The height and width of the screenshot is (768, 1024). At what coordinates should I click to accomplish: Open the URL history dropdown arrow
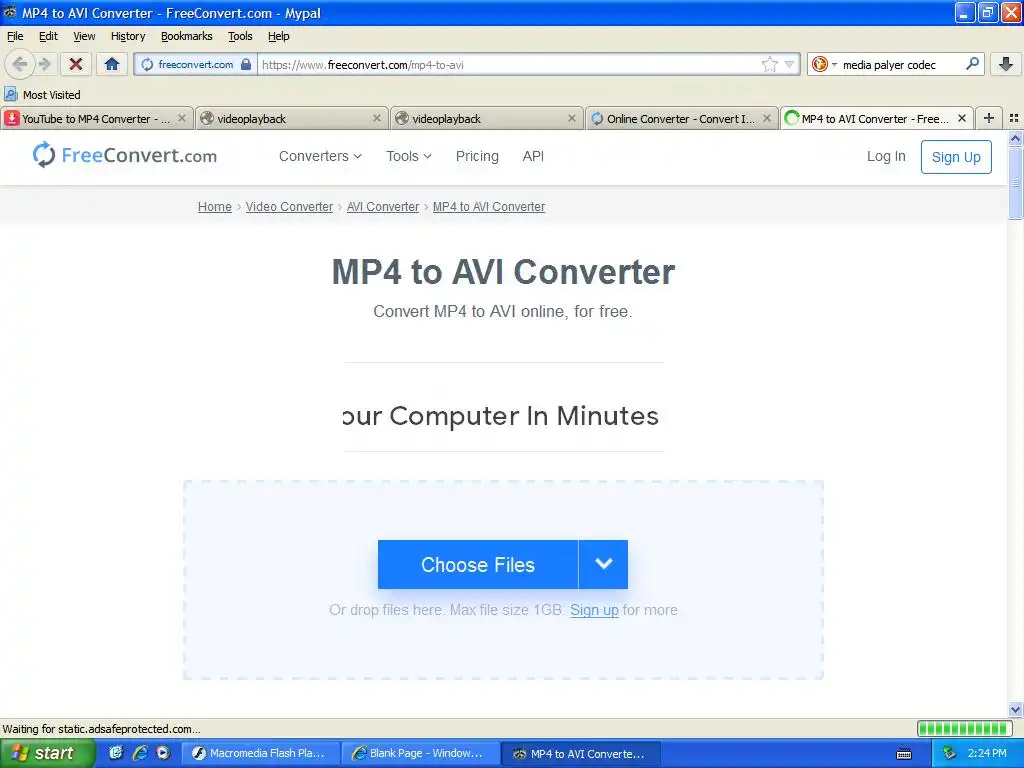click(789, 64)
